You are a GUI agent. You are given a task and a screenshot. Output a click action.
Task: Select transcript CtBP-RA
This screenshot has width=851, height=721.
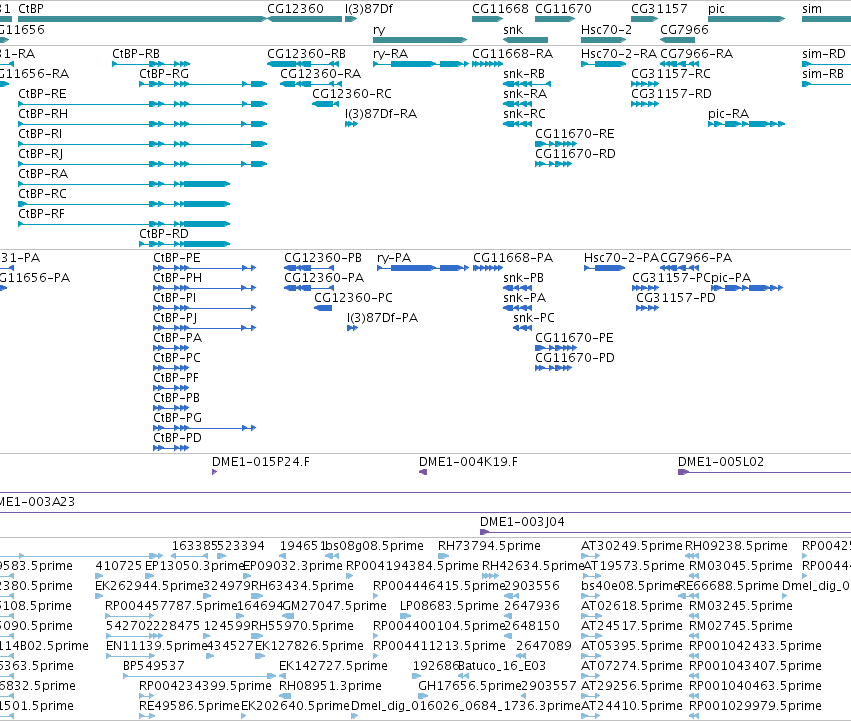click(x=124, y=184)
